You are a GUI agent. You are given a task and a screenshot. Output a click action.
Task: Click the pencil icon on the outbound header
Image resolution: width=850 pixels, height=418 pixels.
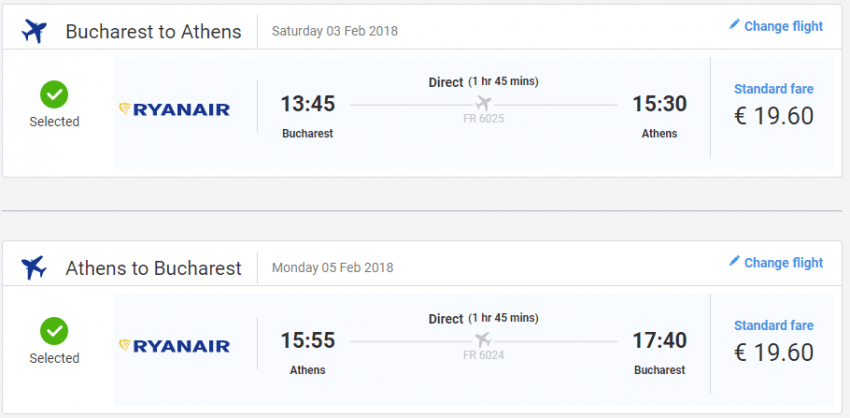(x=735, y=25)
